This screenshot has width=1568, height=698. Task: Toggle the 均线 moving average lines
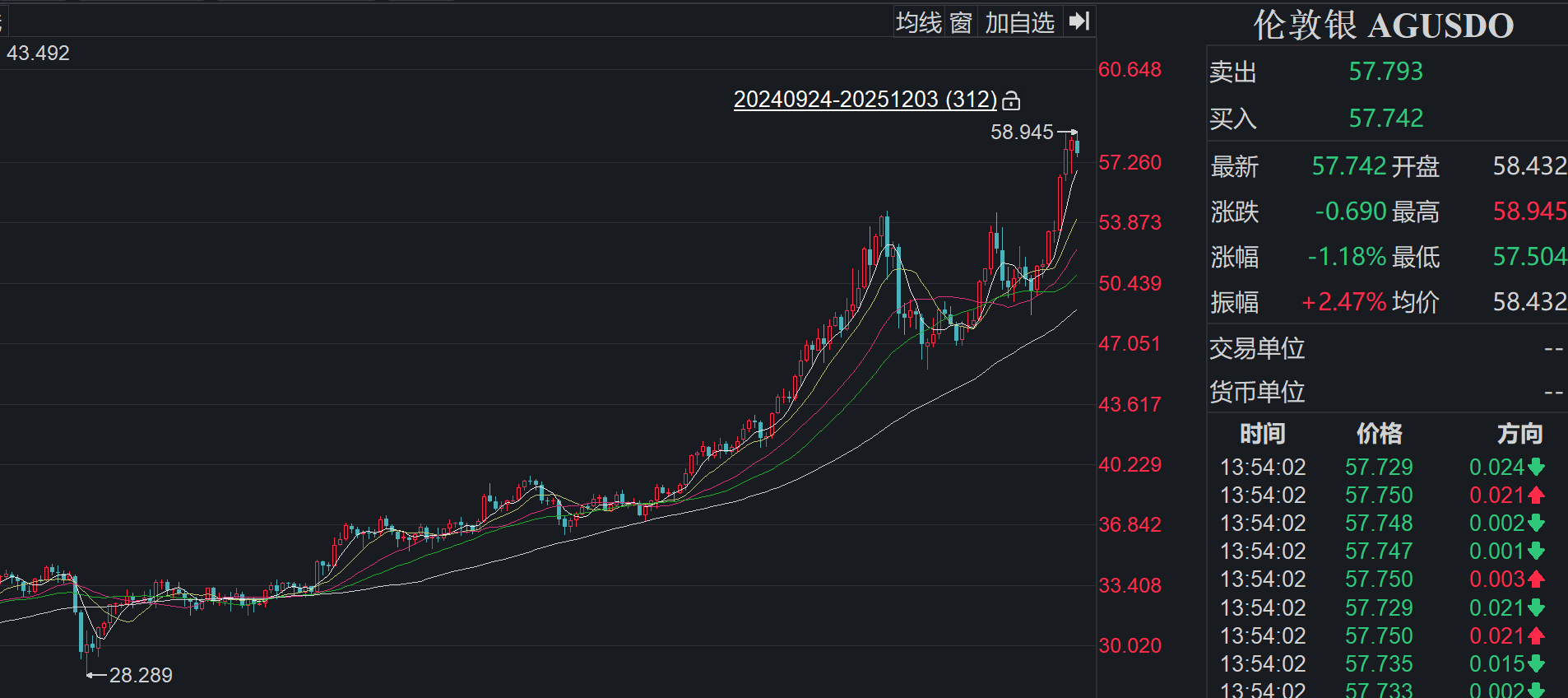tap(918, 22)
